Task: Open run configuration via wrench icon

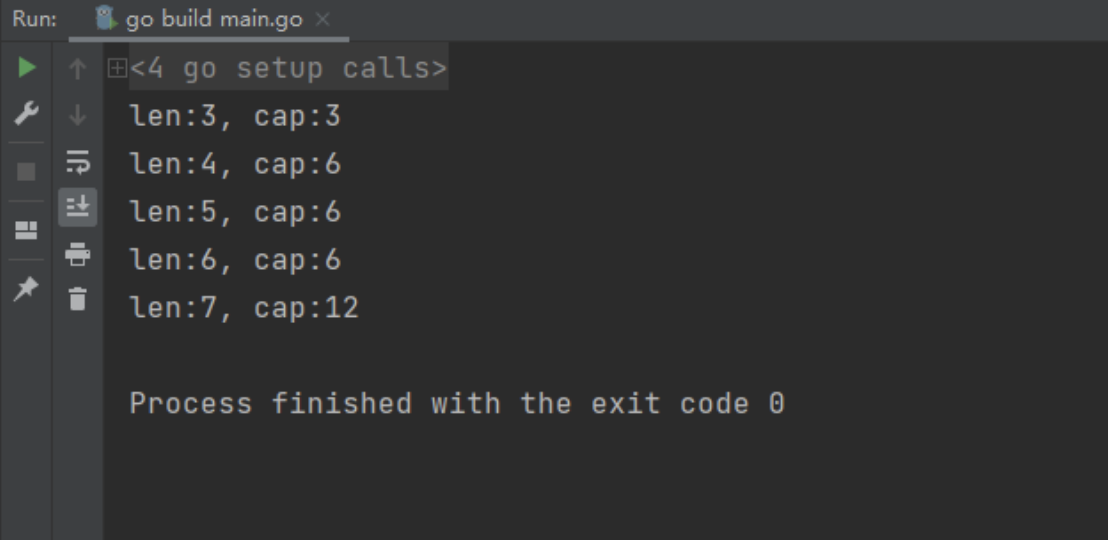Action: click(x=27, y=113)
